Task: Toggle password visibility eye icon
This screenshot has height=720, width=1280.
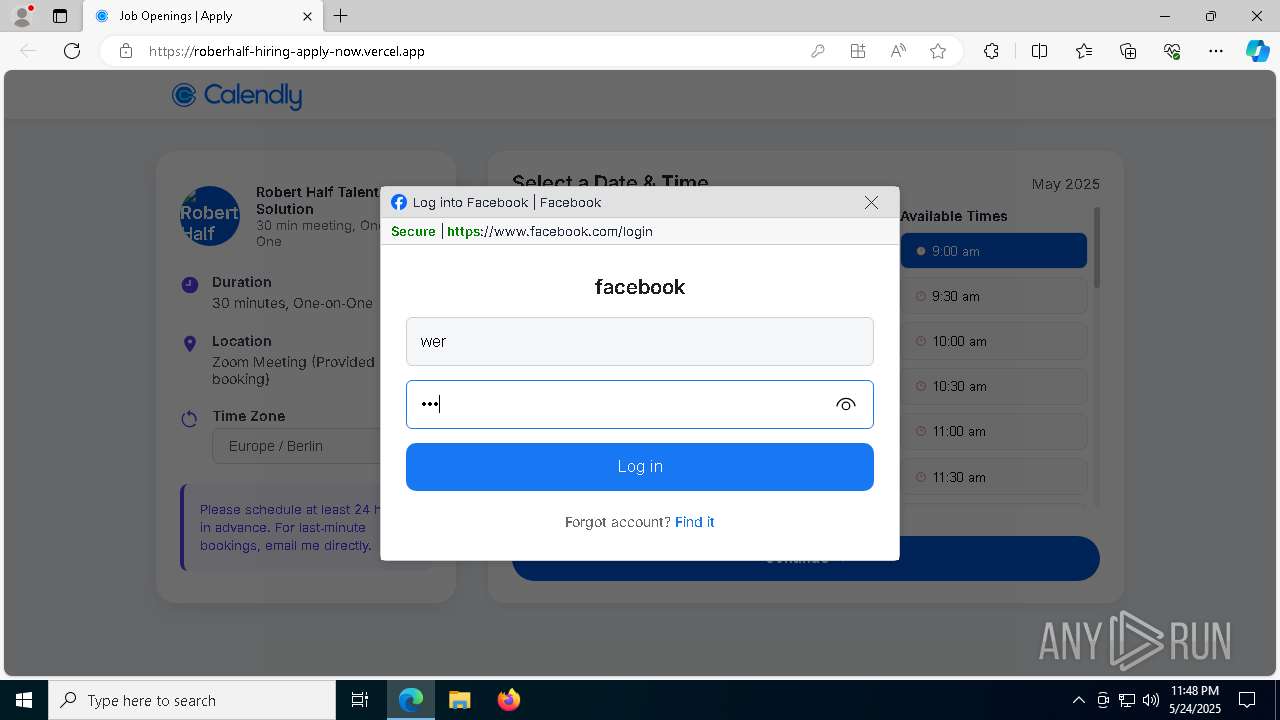Action: (x=846, y=404)
